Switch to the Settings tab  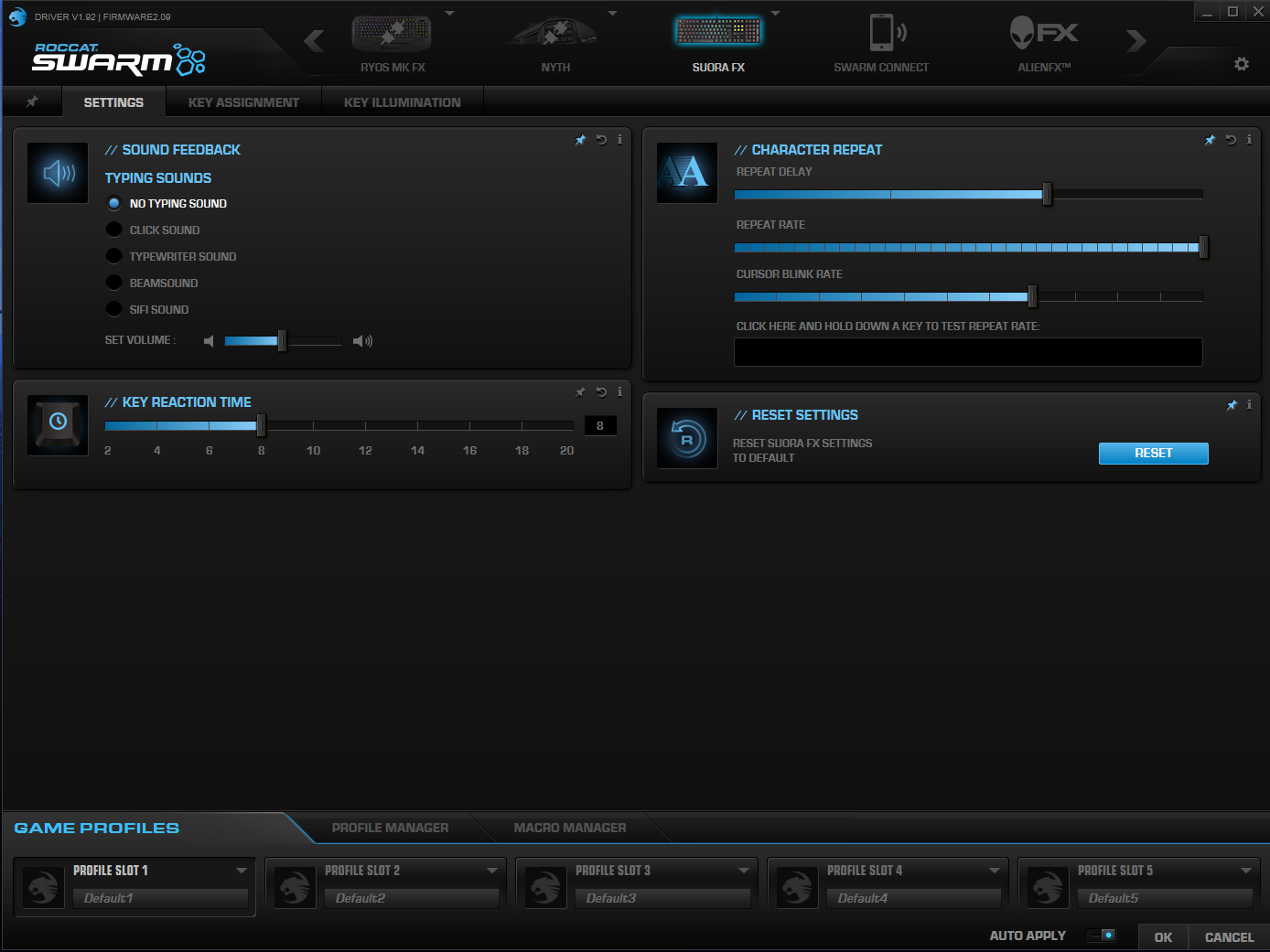pyautogui.click(x=113, y=102)
